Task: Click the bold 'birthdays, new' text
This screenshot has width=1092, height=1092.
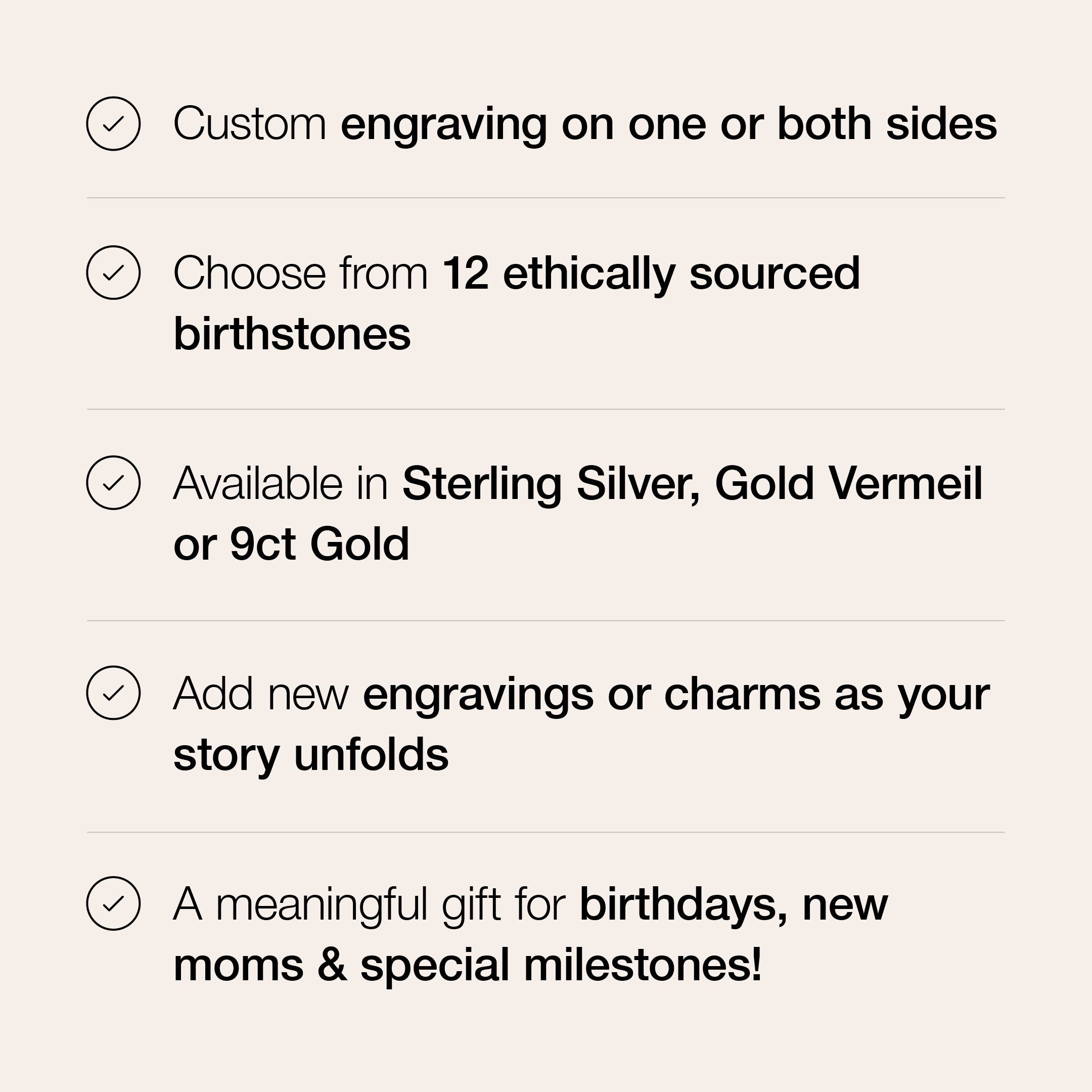Action: pyautogui.click(x=734, y=904)
